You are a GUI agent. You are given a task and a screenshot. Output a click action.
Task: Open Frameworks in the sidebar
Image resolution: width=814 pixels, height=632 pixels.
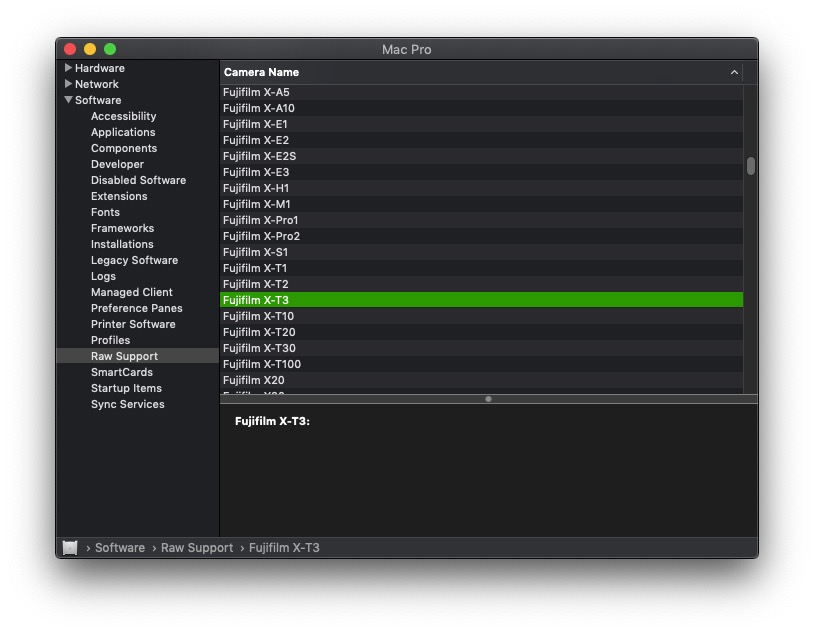123,228
